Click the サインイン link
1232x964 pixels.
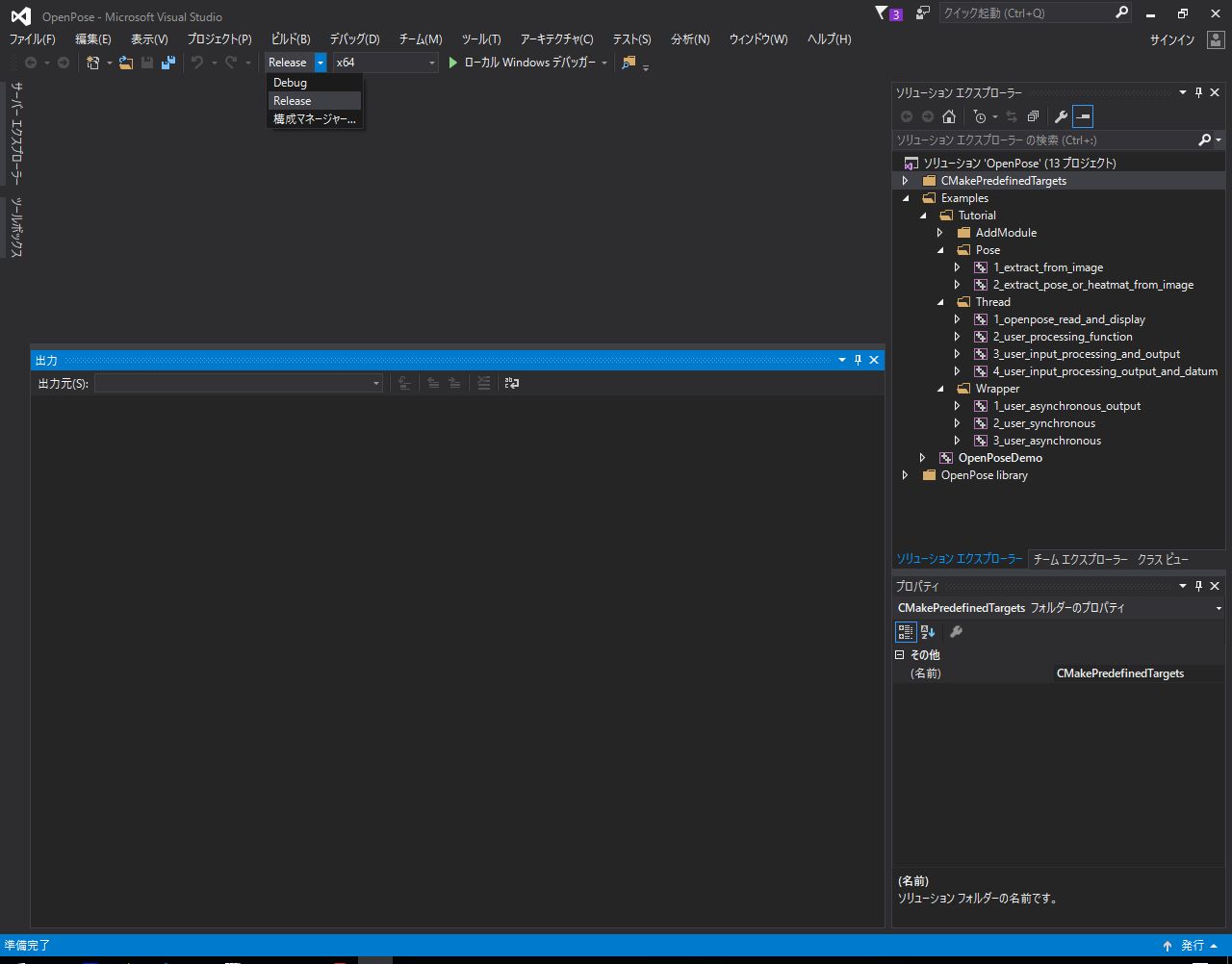tap(1171, 39)
